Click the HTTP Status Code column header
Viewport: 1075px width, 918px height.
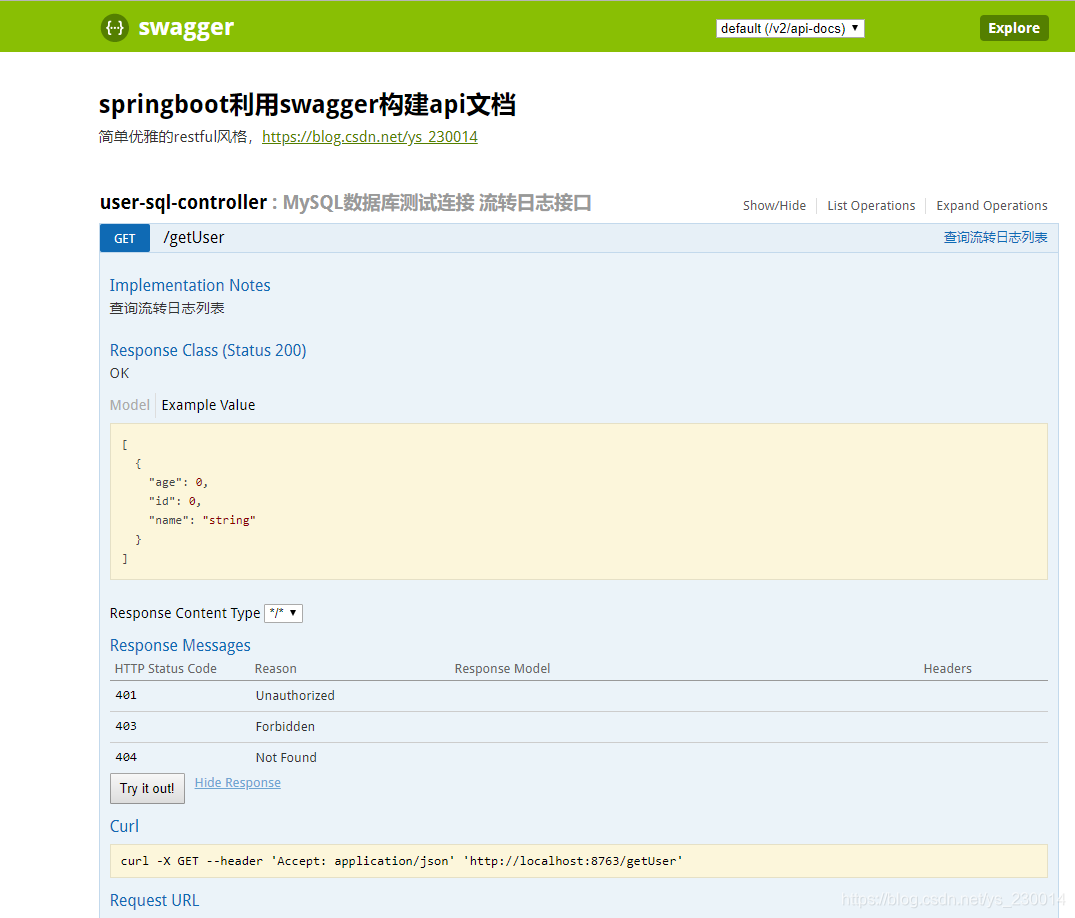click(x=165, y=668)
